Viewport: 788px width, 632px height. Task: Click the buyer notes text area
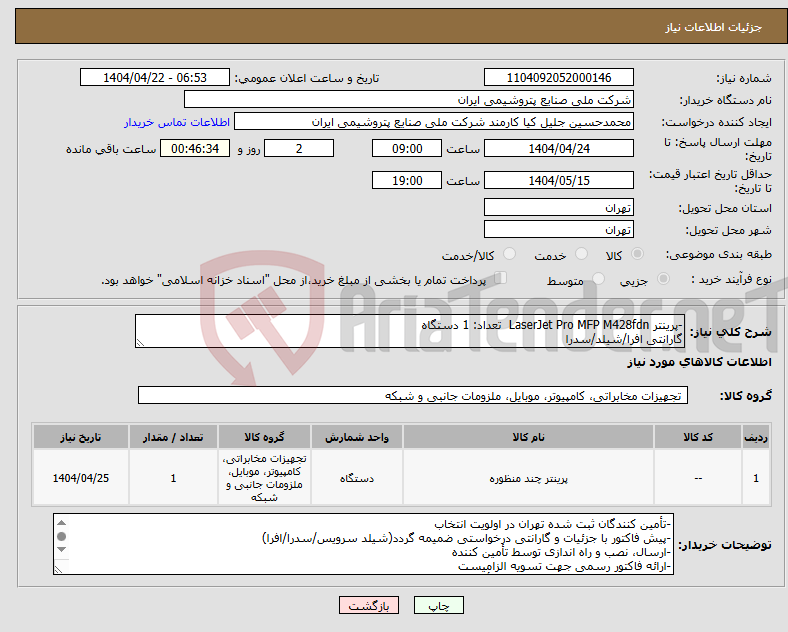click(x=363, y=544)
